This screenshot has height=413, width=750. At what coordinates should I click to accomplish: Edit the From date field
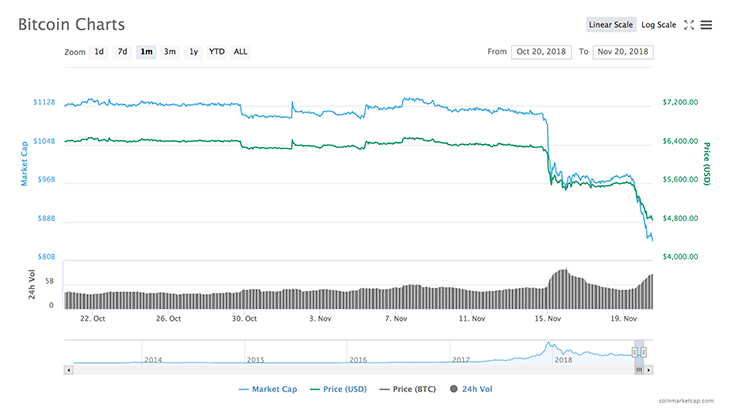point(541,52)
